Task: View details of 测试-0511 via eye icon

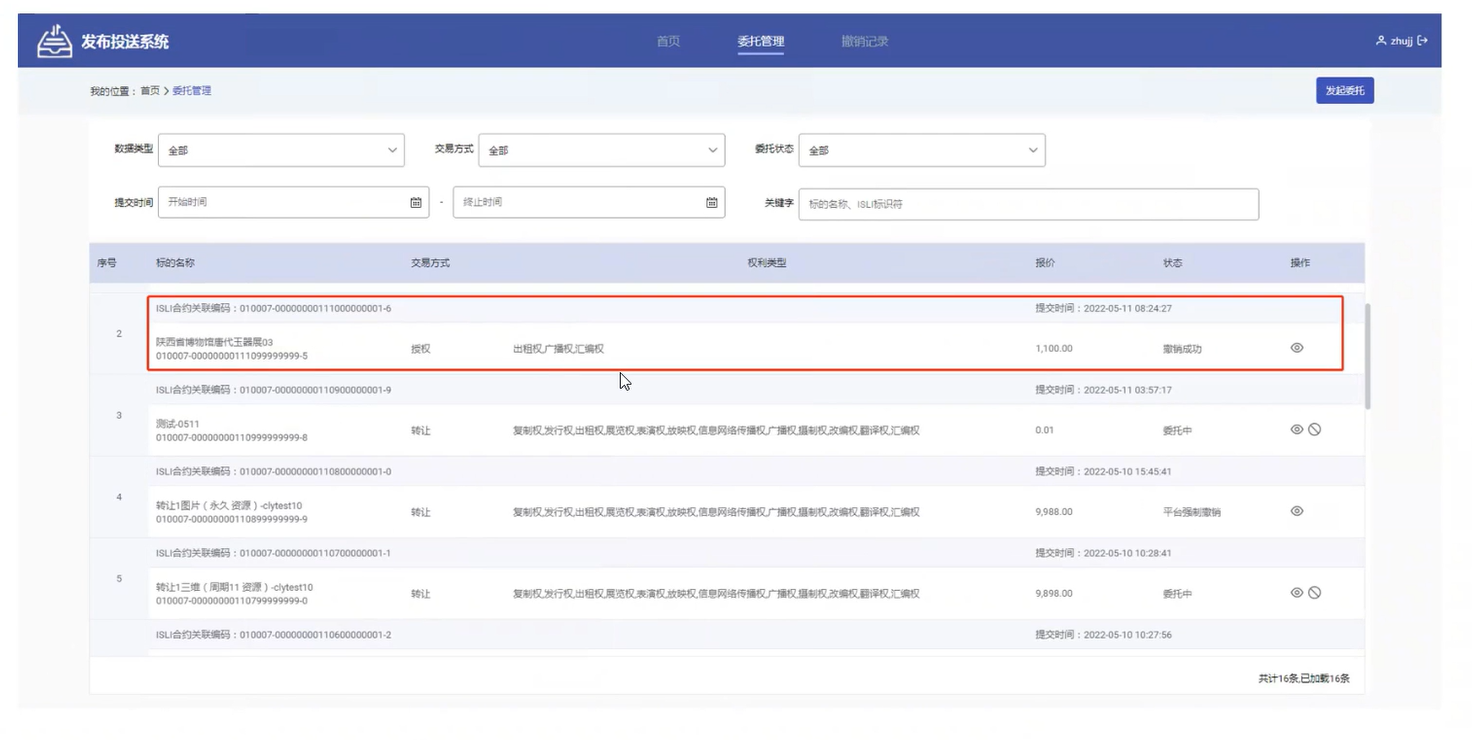Action: (x=1297, y=430)
